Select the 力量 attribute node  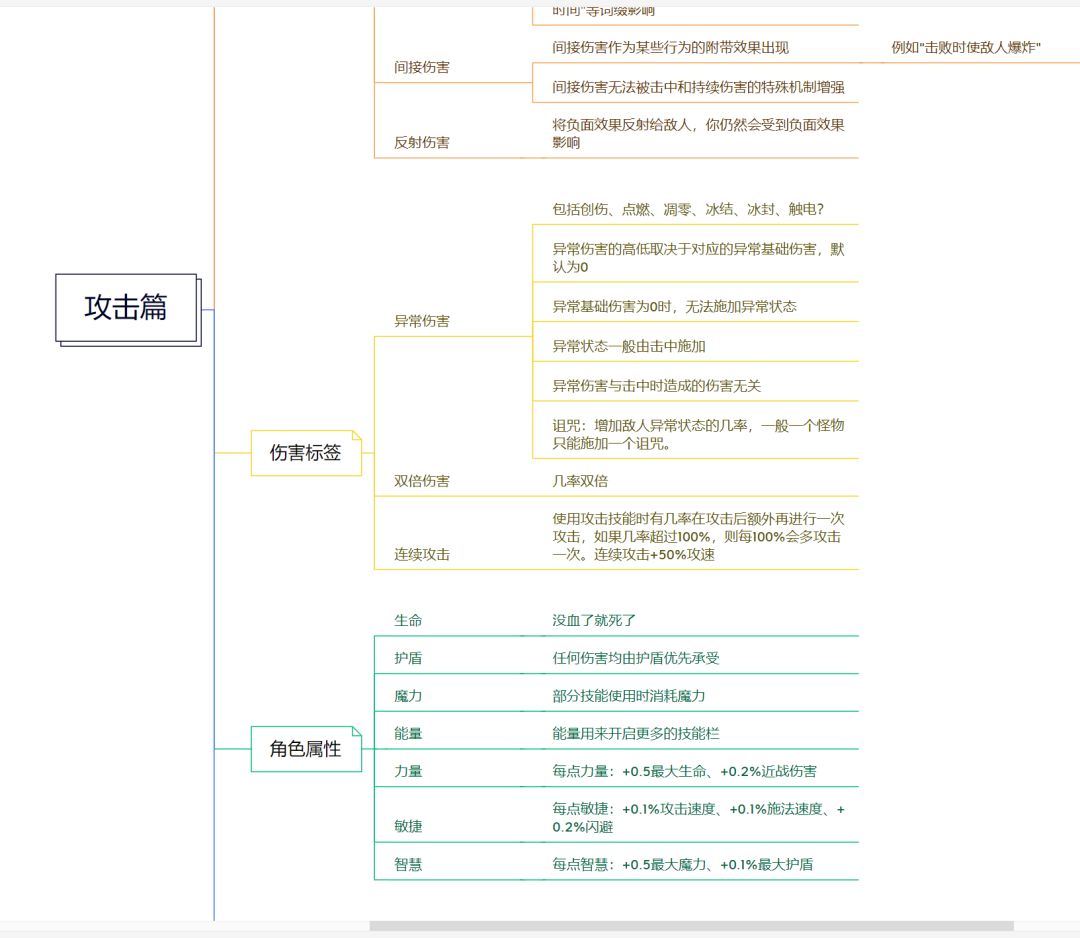click(x=409, y=772)
